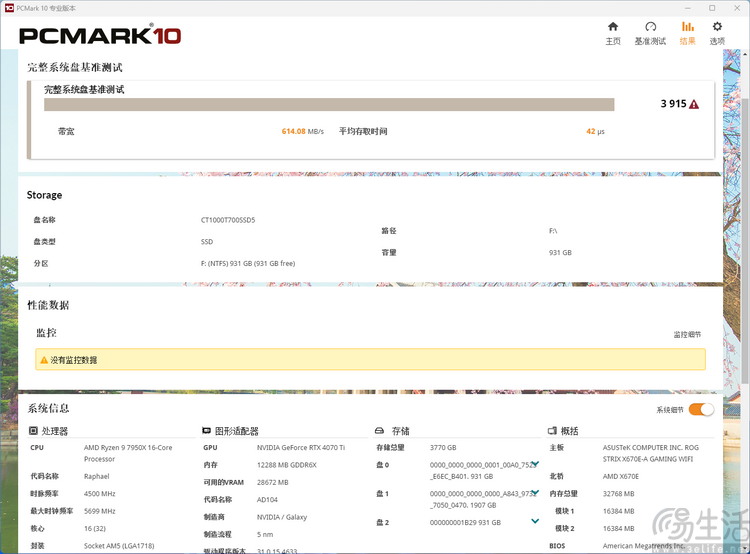
Task: Click the Storage section heading
Action: pos(44,195)
